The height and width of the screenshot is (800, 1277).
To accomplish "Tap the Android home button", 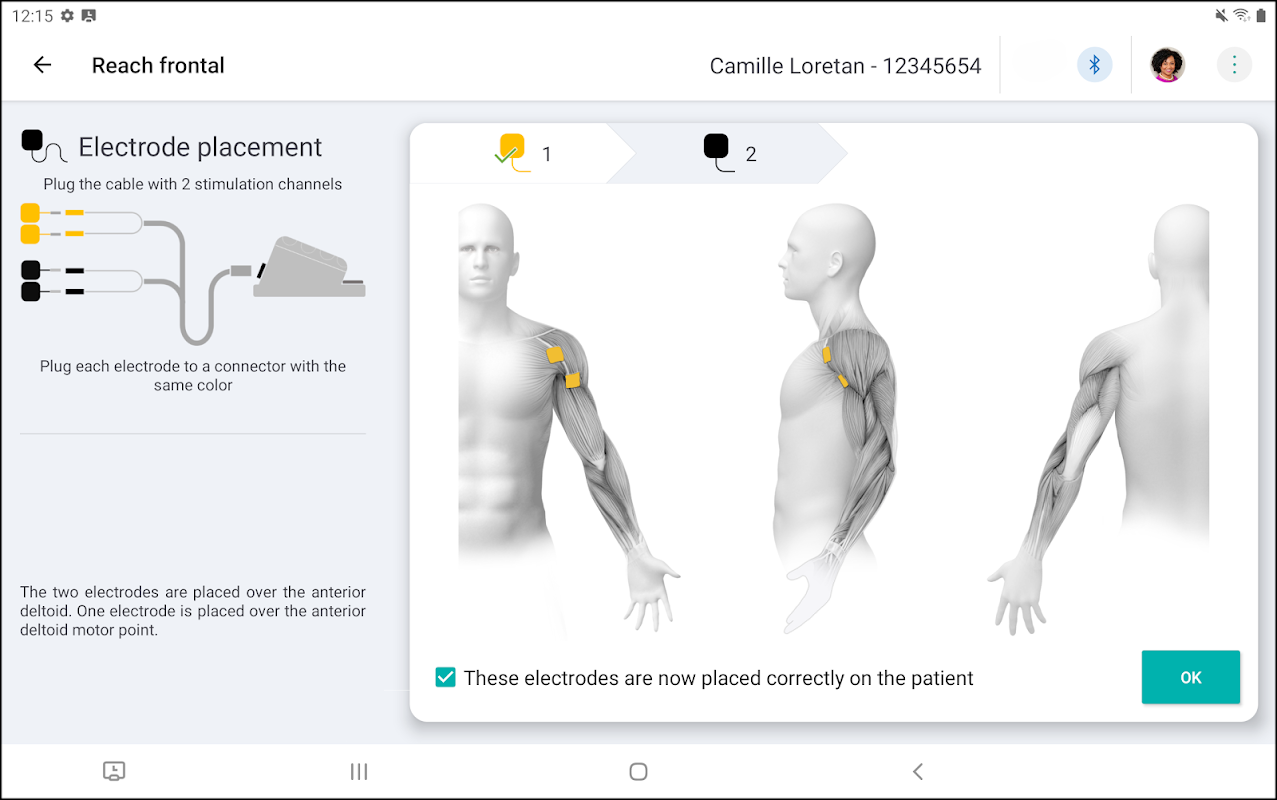I will [x=638, y=771].
